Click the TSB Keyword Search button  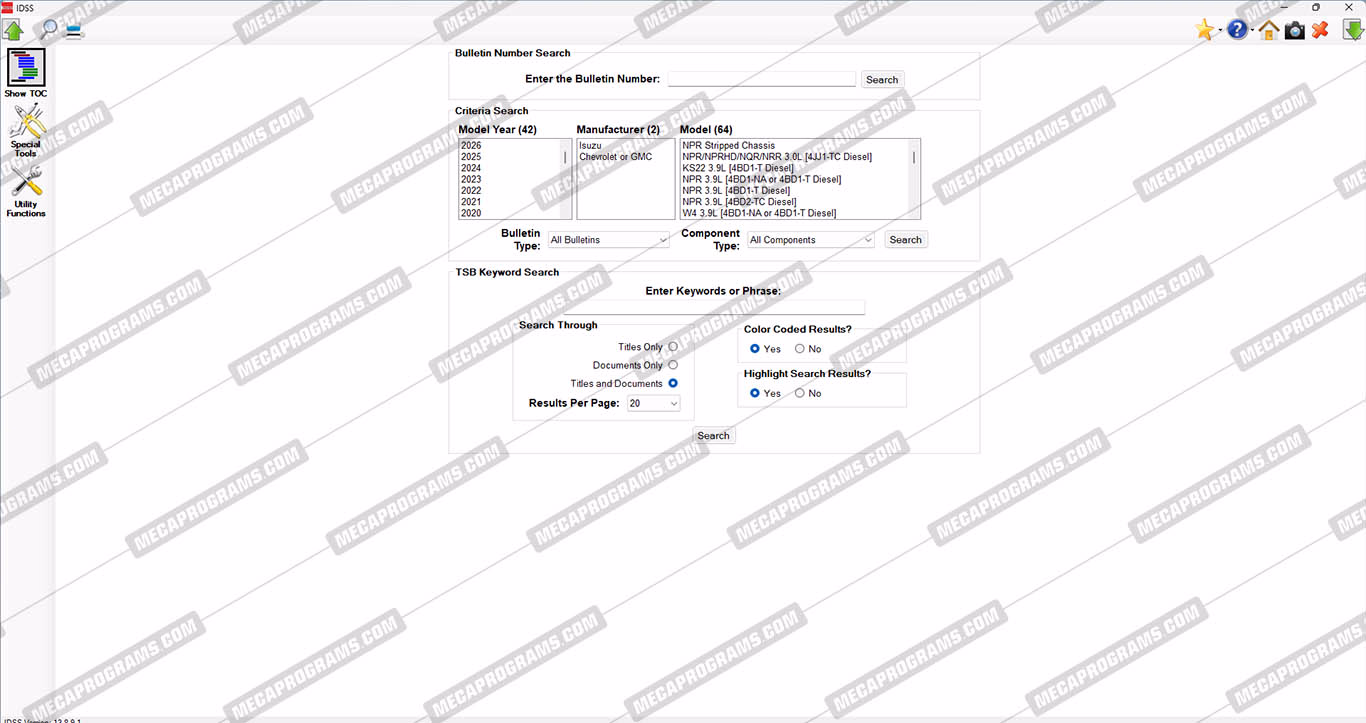[x=713, y=436]
